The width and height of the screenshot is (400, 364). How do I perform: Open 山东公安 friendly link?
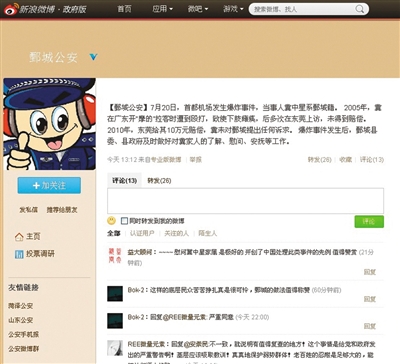click(21, 320)
